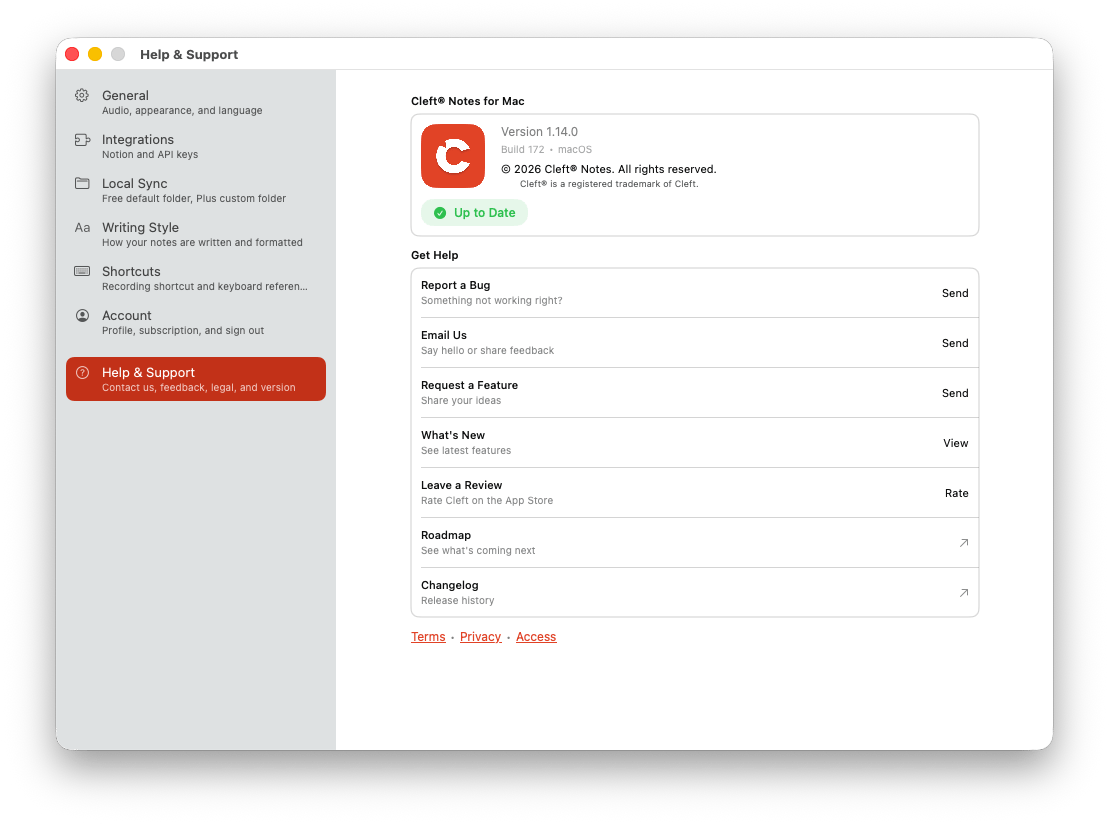Click 'Notion and API keys' subtitle
The image size is (1109, 824).
coord(150,154)
